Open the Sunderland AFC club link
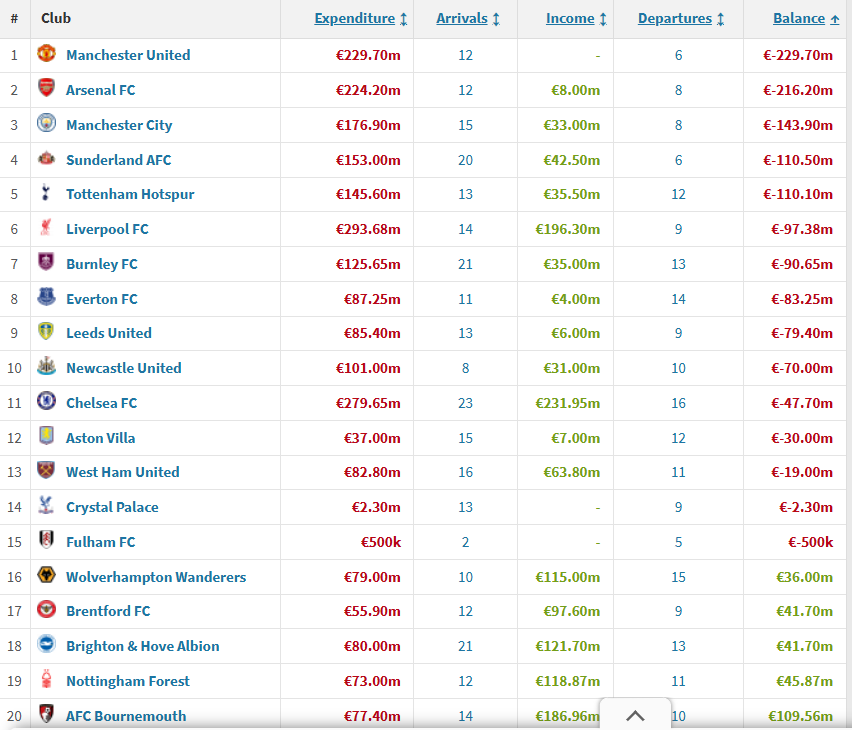The width and height of the screenshot is (852, 730). (x=118, y=160)
